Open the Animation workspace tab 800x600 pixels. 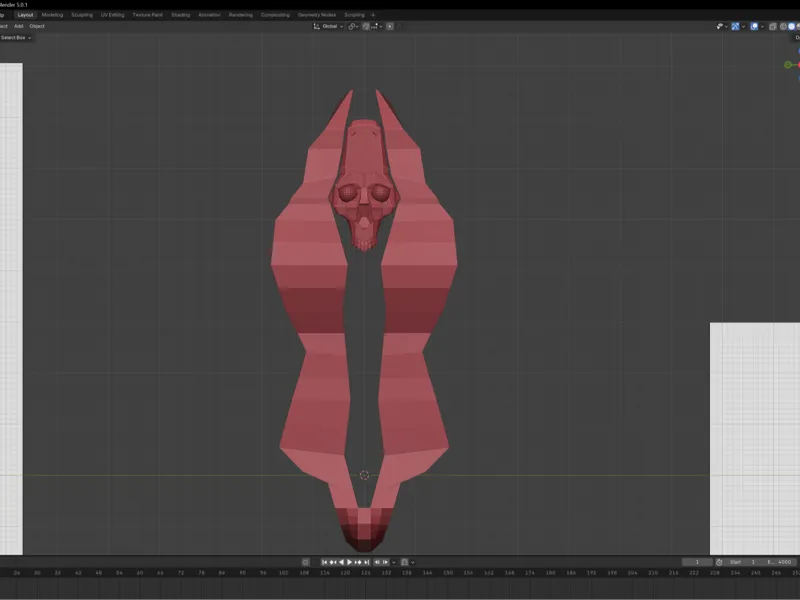(x=209, y=15)
